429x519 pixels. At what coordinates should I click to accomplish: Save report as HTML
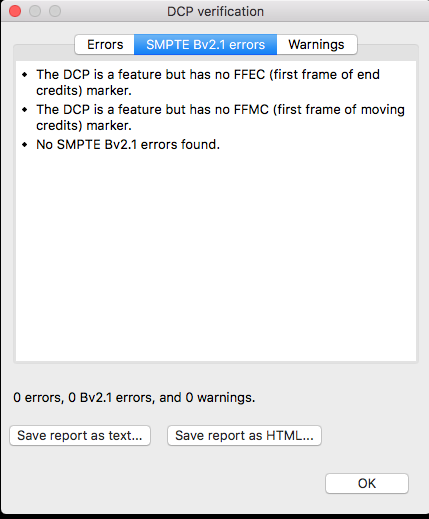[x=244, y=435]
